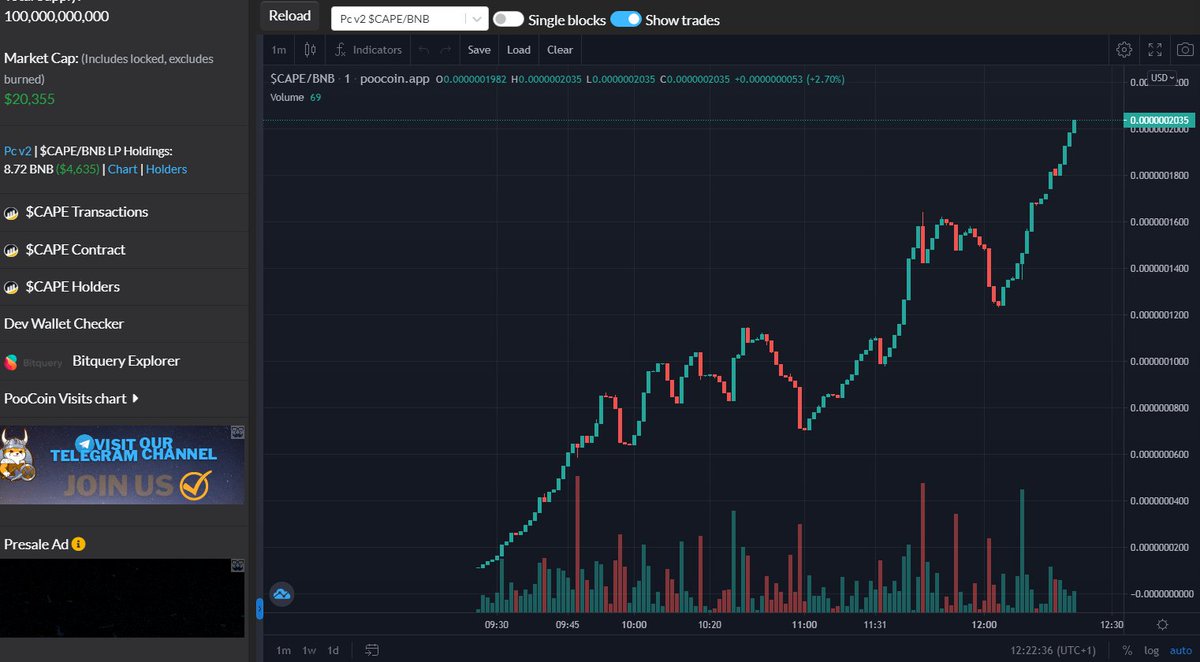Open the Indicators fx menu

[x=368, y=49]
